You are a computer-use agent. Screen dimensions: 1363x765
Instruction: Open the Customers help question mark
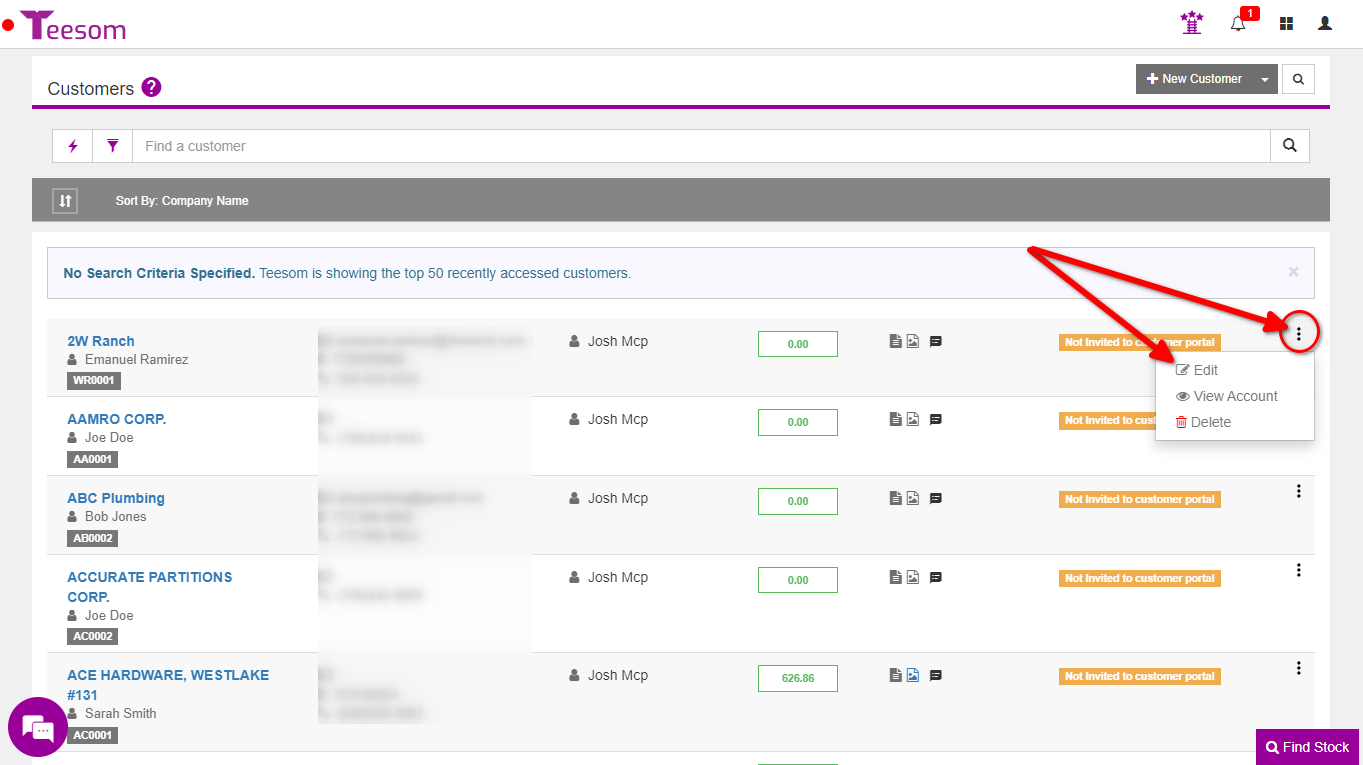[151, 87]
